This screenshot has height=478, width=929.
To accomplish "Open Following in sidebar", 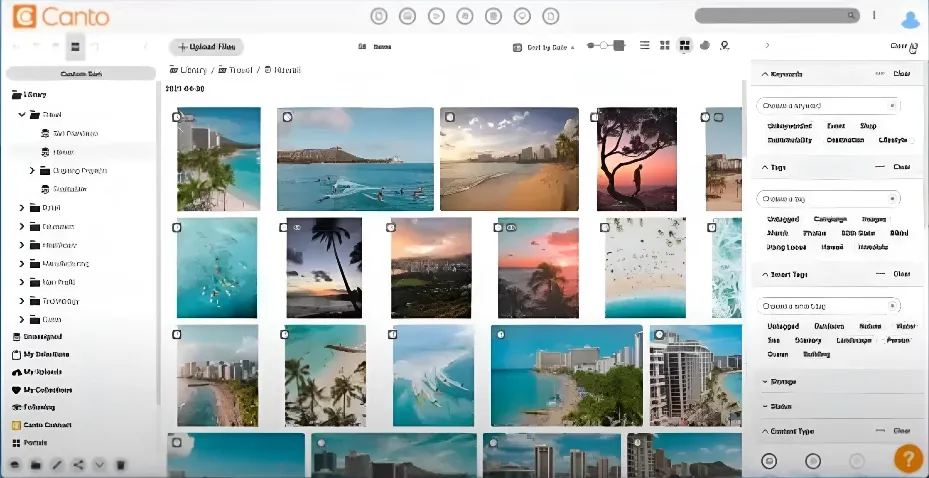I will tap(34, 407).
